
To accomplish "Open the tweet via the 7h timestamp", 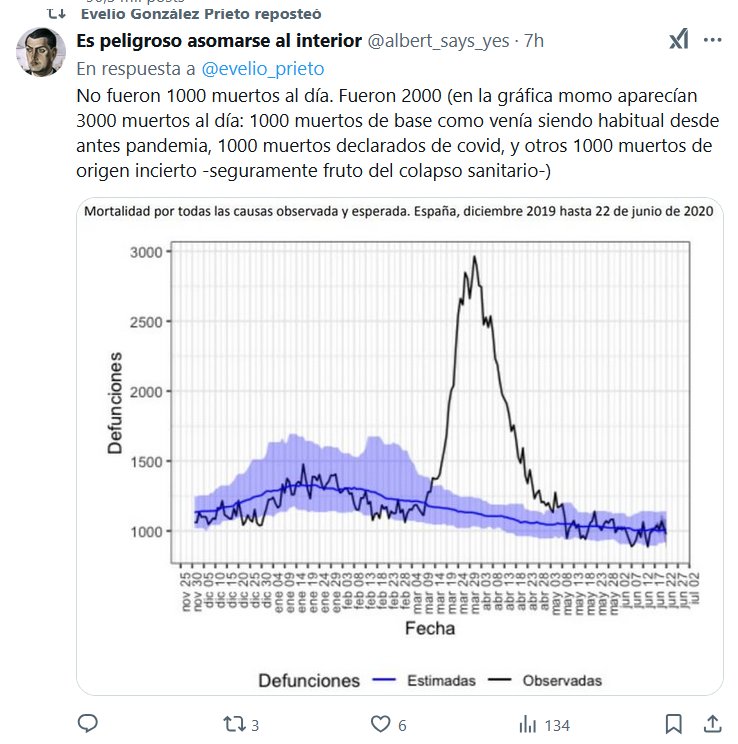I will click(x=534, y=41).
